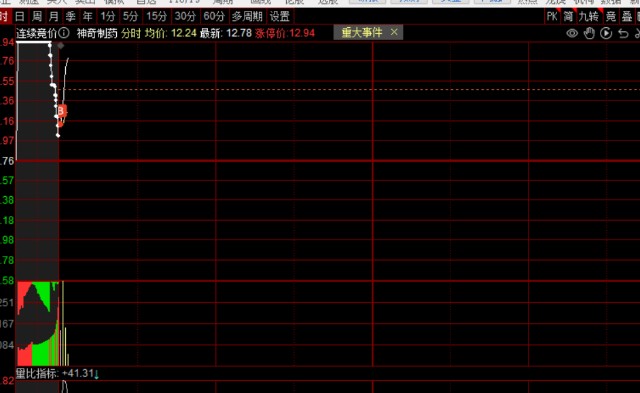Start chart replay with play icon

pos(606,33)
